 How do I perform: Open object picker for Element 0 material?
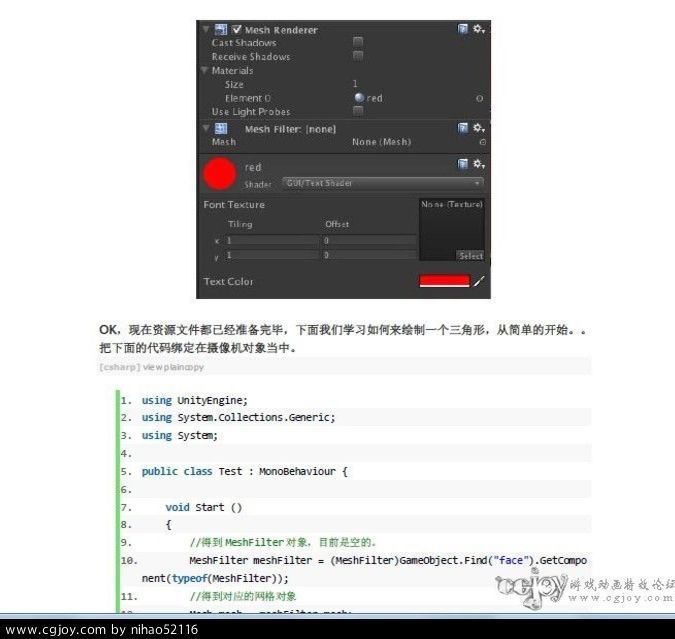[479, 99]
